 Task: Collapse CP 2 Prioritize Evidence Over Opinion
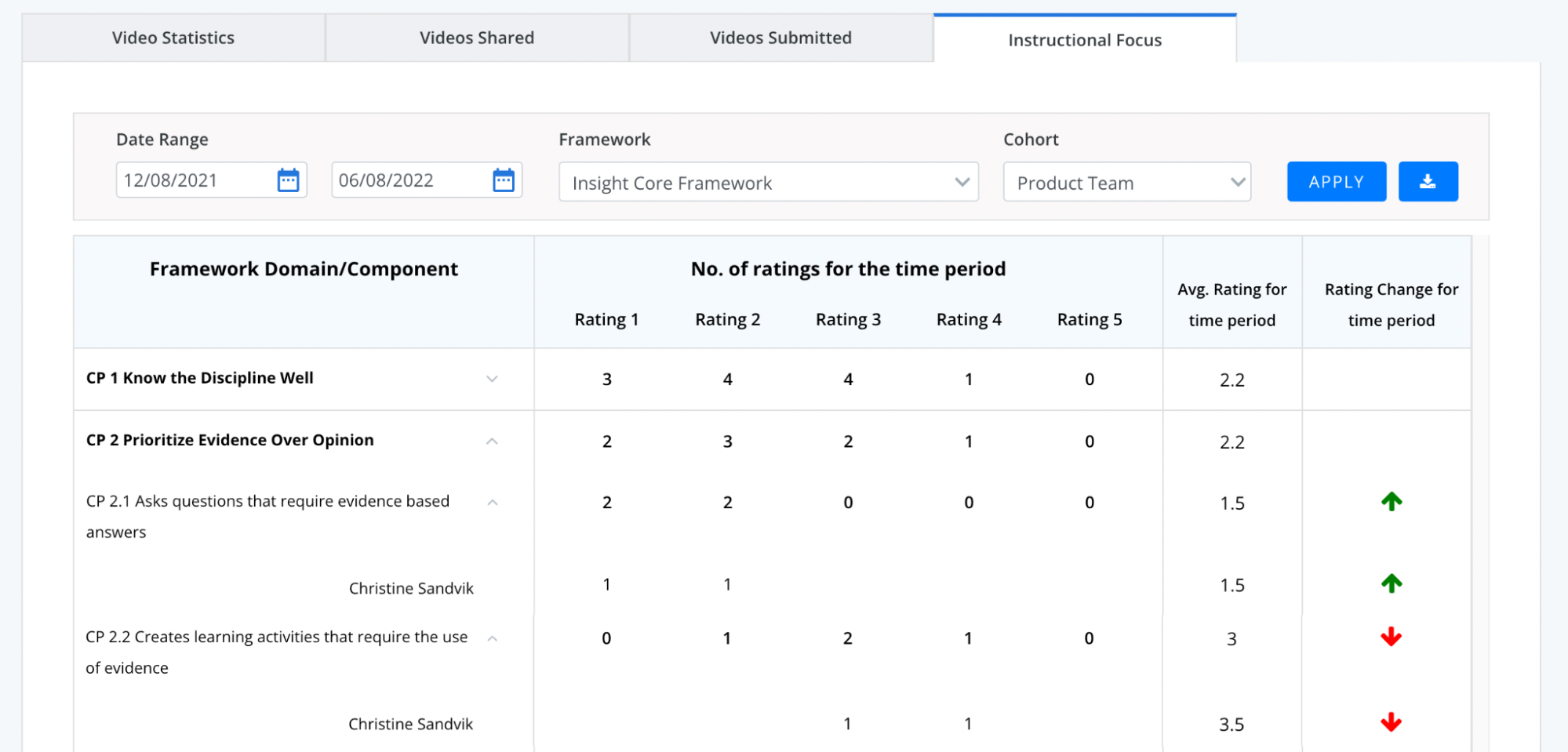coord(492,441)
